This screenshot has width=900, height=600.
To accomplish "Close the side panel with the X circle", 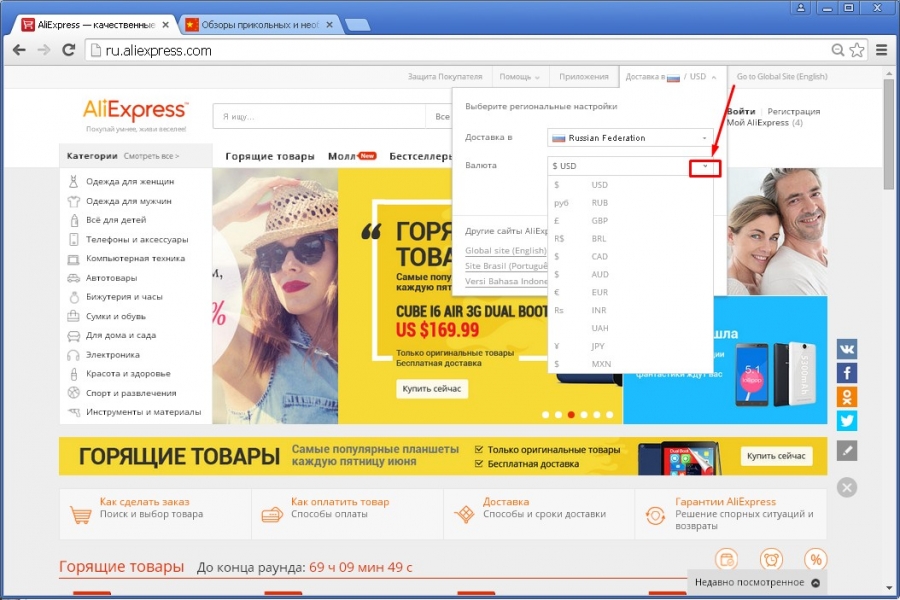I will pos(847,487).
